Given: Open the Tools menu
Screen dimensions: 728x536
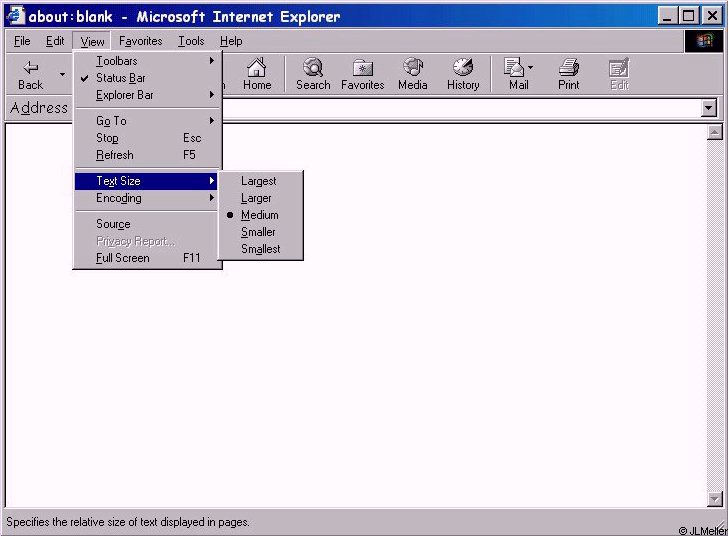Looking at the screenshot, I should [191, 41].
